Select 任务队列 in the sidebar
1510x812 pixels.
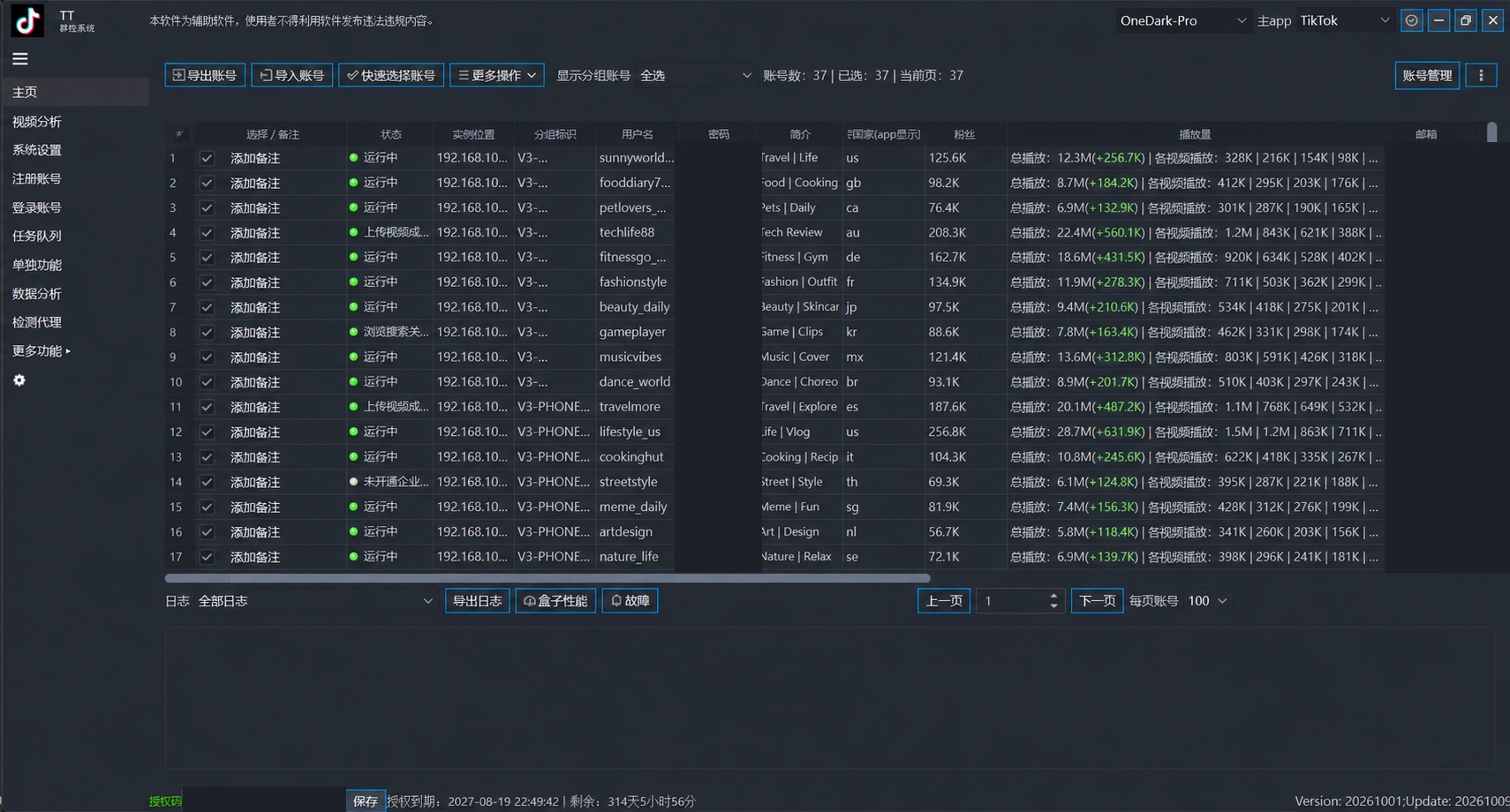click(37, 236)
